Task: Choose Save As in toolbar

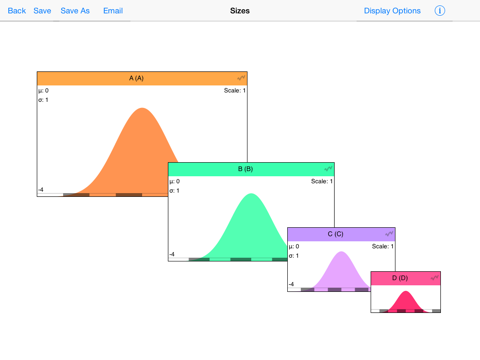Action: click(x=75, y=11)
